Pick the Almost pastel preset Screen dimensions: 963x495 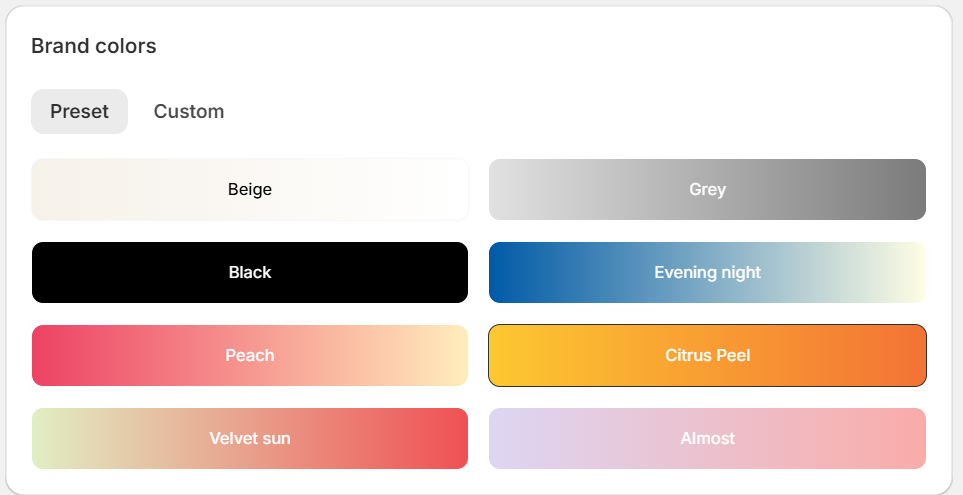708,438
